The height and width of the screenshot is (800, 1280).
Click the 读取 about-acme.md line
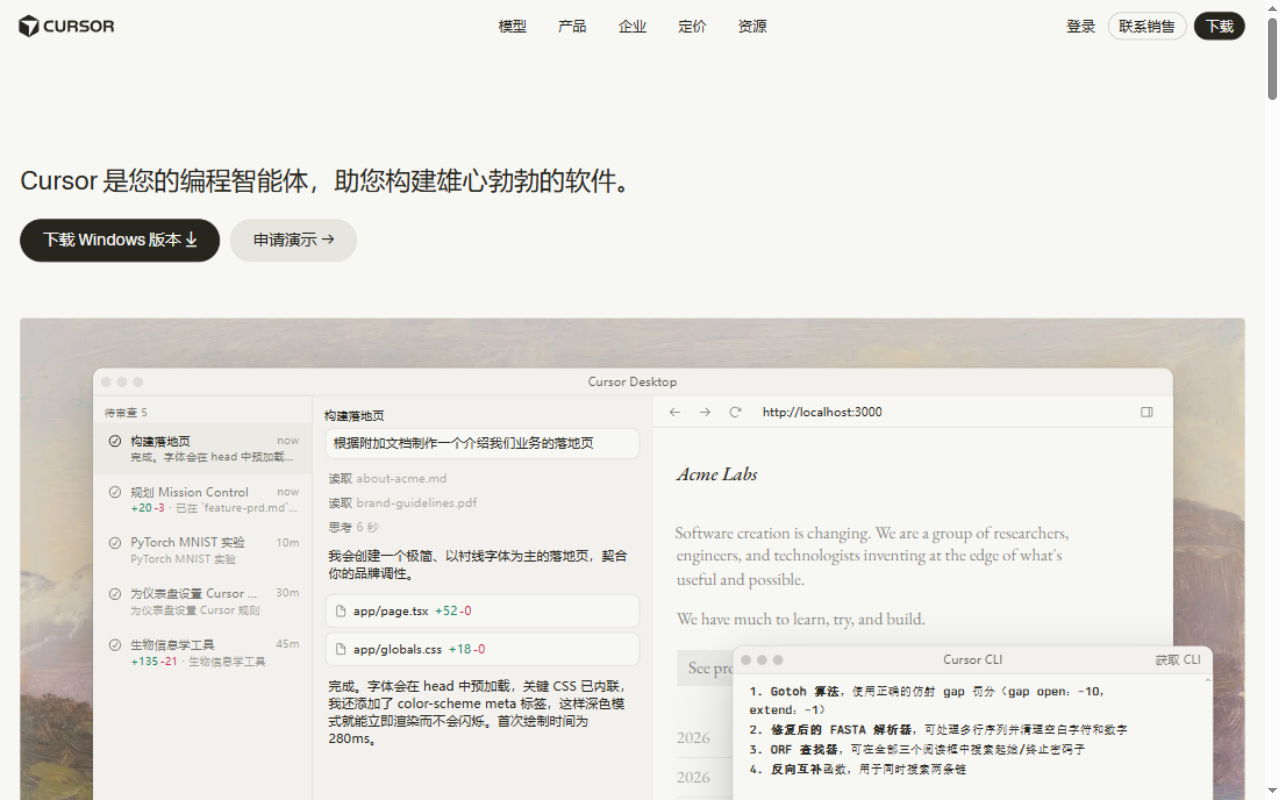coord(388,479)
